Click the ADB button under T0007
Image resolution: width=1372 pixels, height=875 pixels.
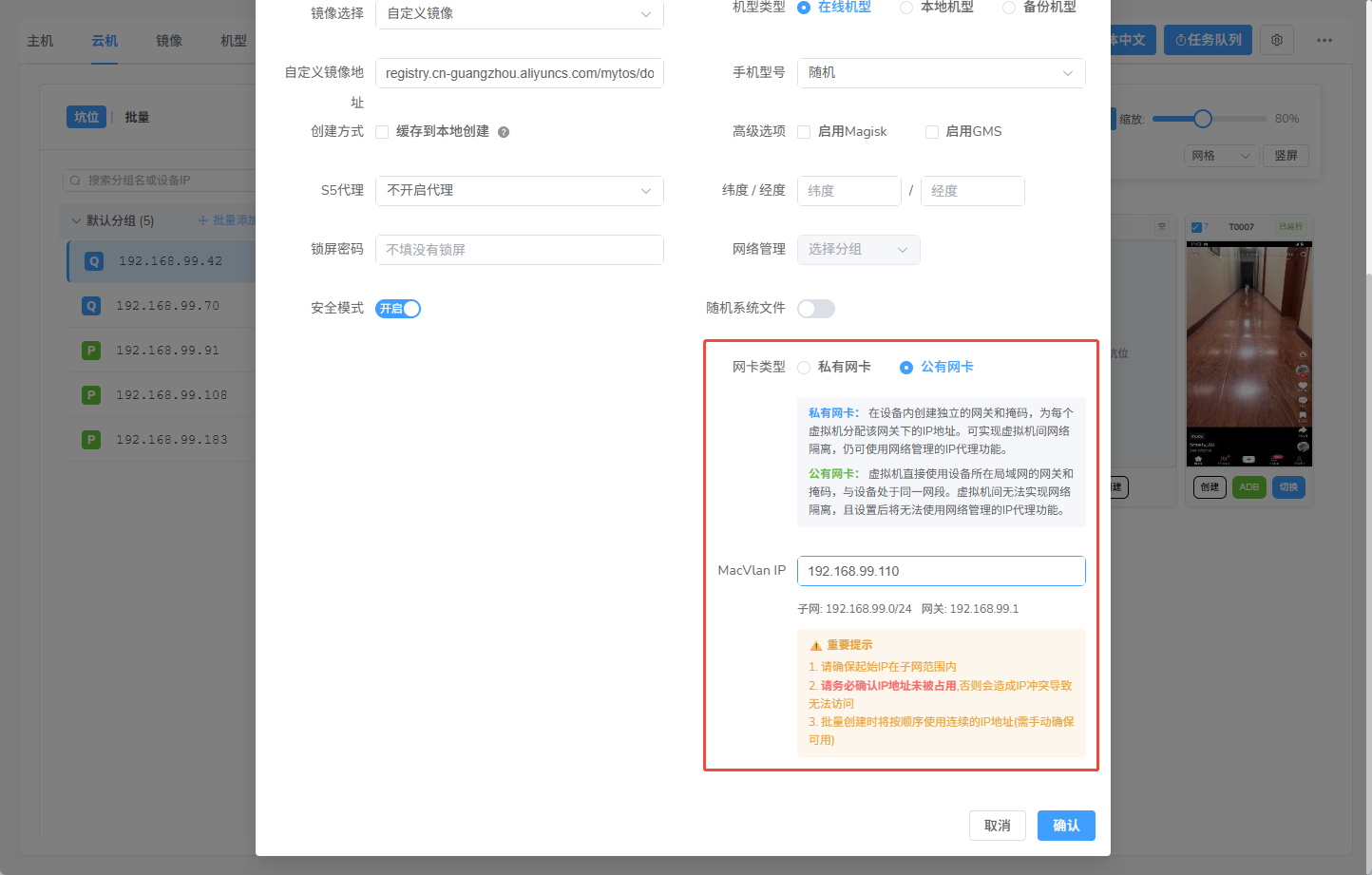pyautogui.click(x=1248, y=486)
